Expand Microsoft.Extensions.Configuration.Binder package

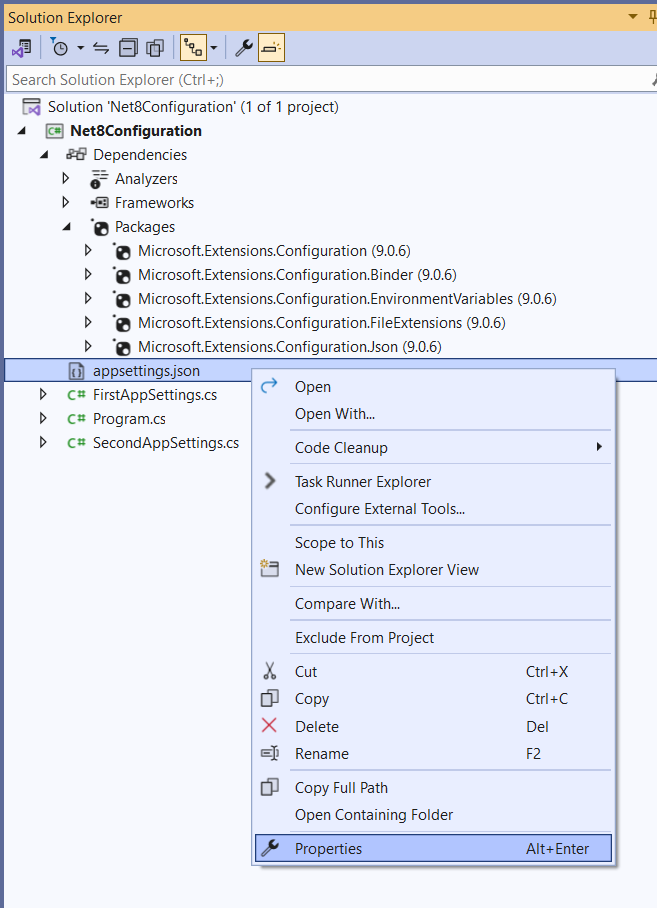(88, 274)
